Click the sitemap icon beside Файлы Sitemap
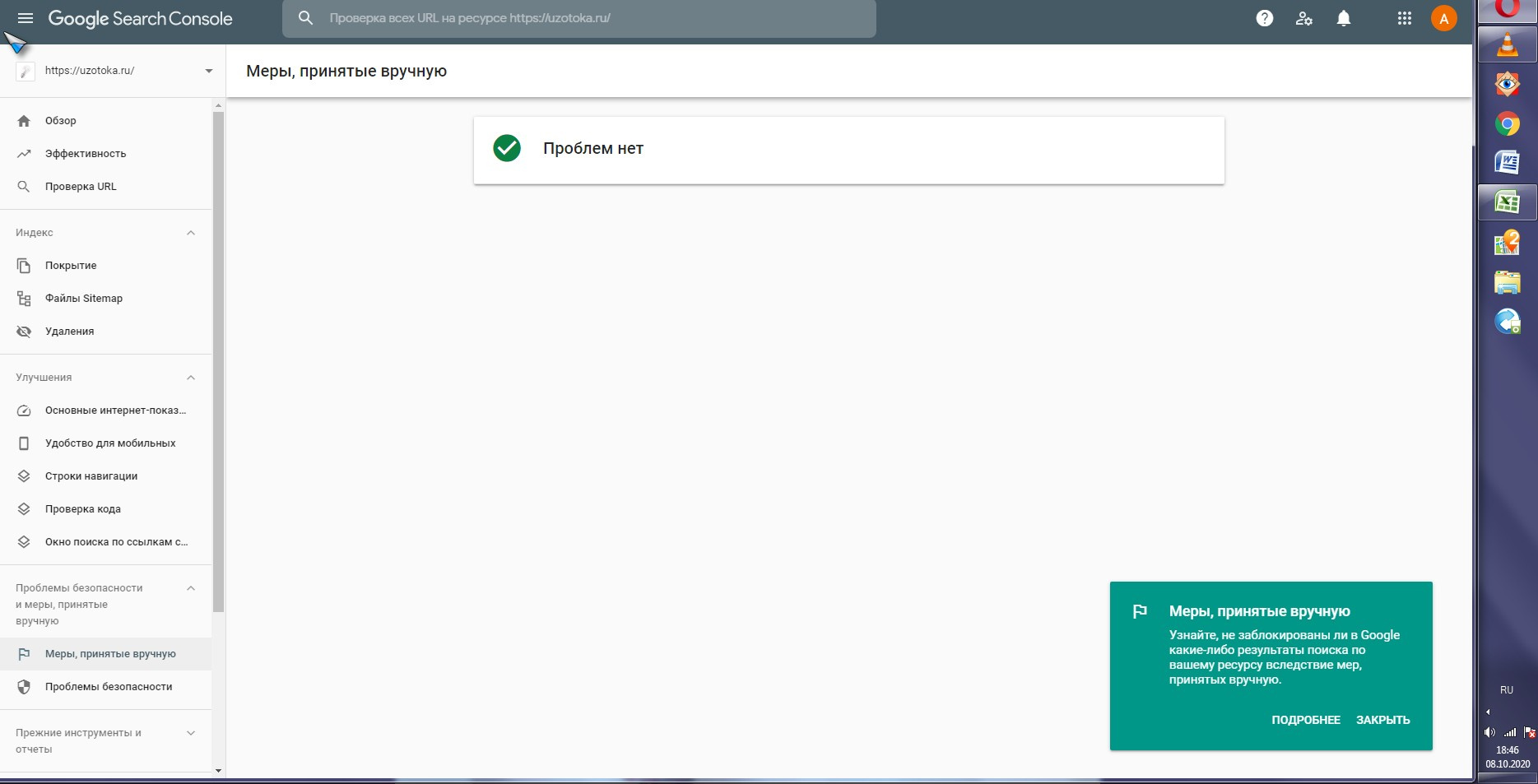 pyautogui.click(x=24, y=299)
